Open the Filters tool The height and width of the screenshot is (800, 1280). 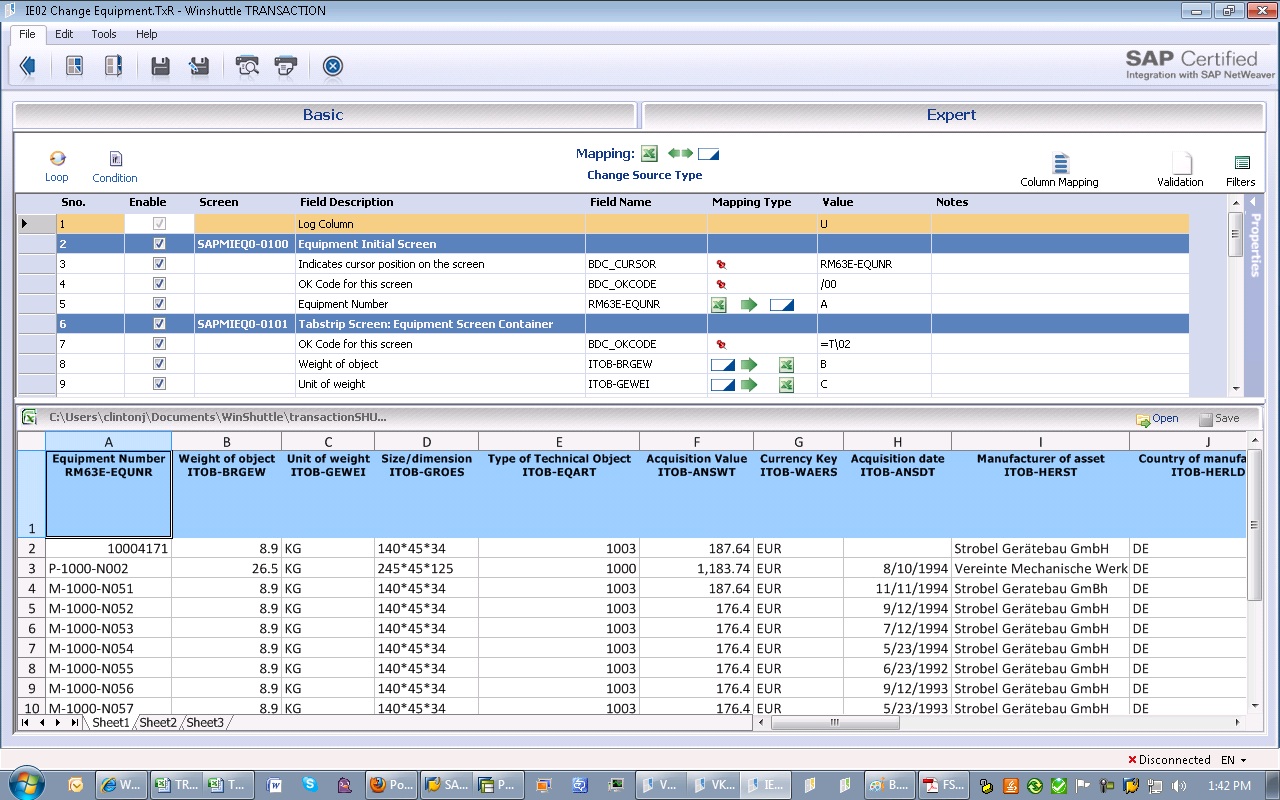[x=1241, y=164]
